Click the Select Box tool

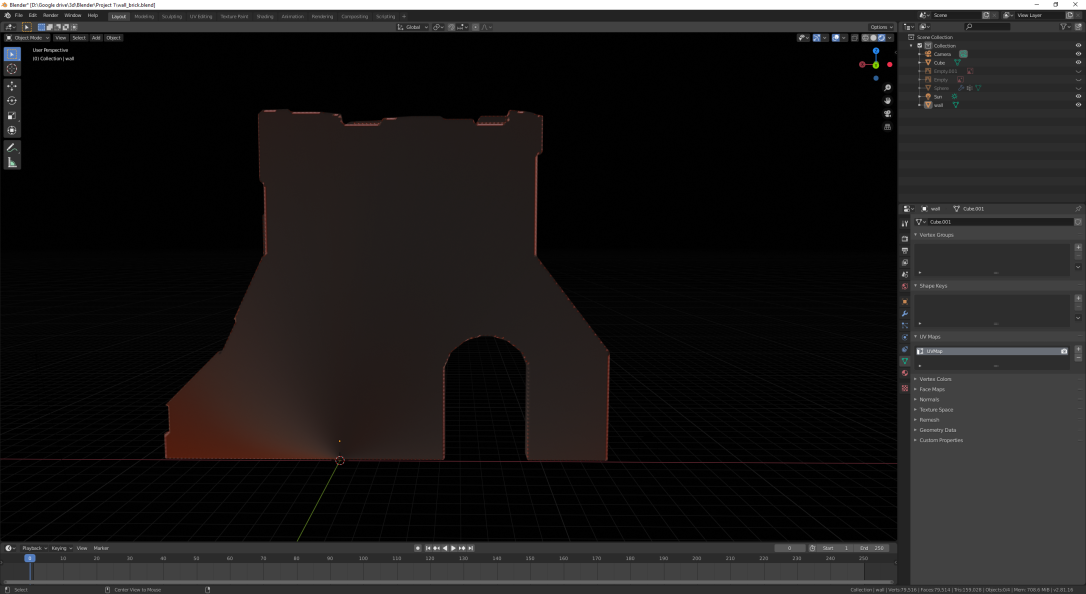12,54
